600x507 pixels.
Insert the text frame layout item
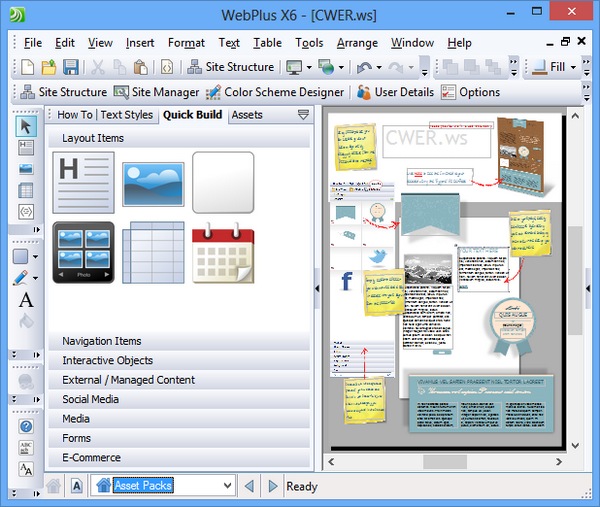pos(83,183)
